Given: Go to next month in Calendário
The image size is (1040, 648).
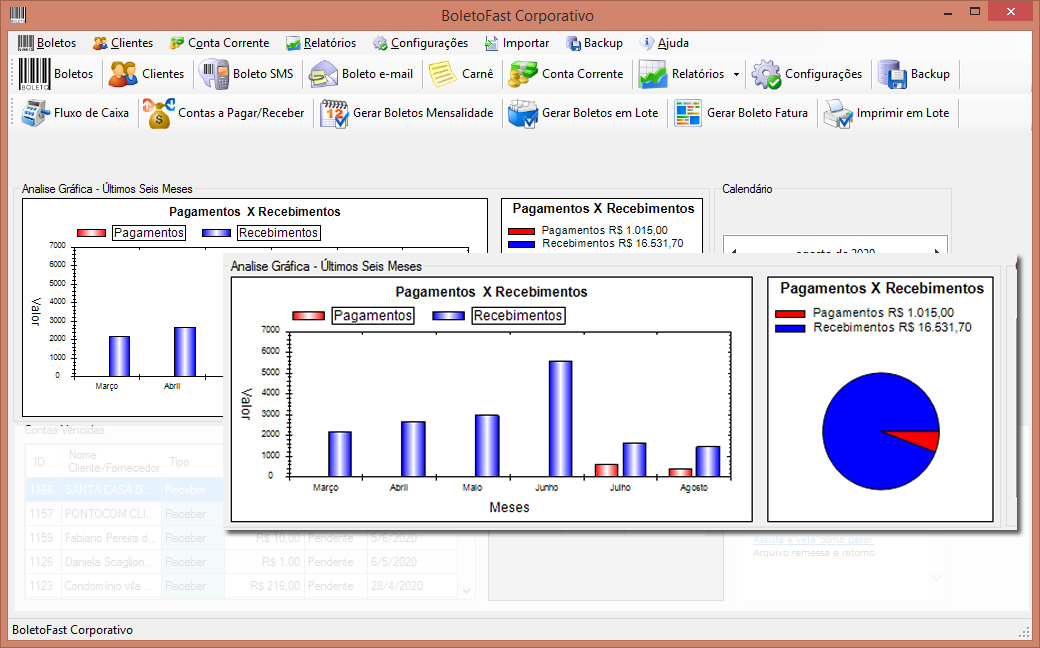Looking at the screenshot, I should (x=937, y=251).
